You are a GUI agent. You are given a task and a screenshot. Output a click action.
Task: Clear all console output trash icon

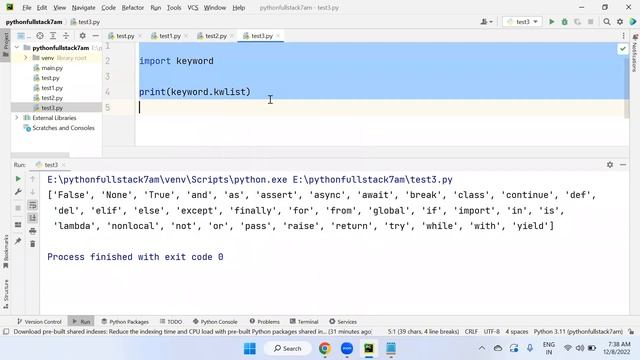click(33, 244)
